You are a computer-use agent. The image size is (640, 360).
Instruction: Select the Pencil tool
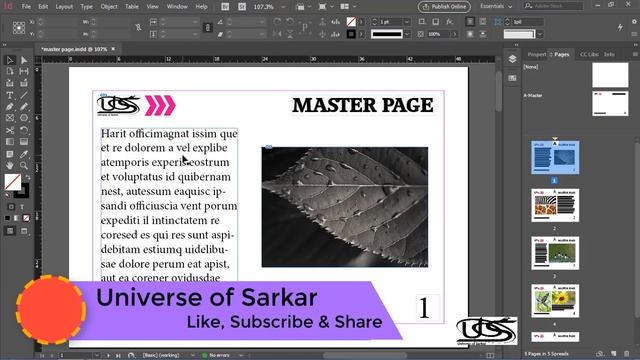[24, 107]
